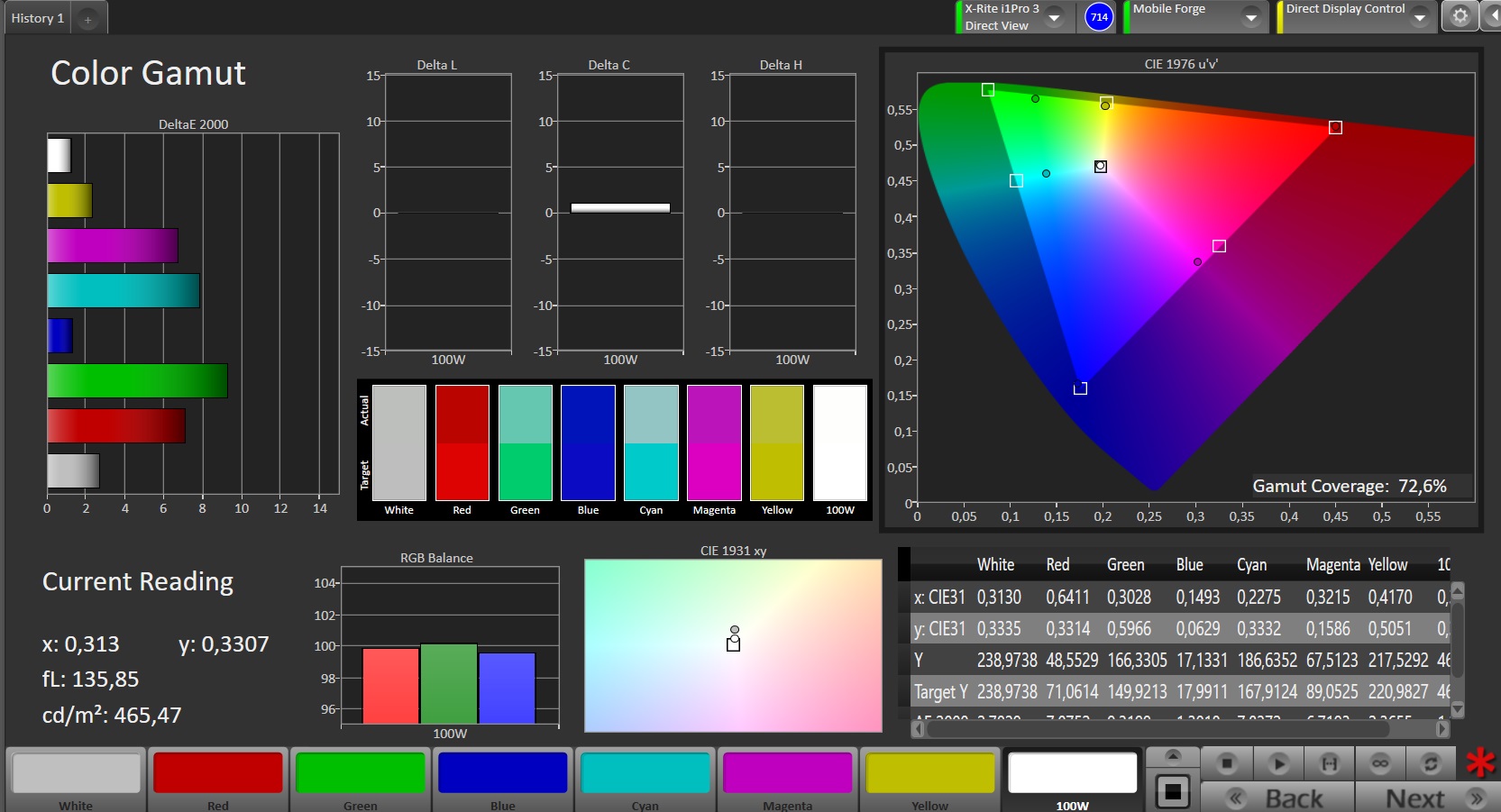Open the settings gear
Image resolution: width=1501 pixels, height=812 pixels.
(1460, 16)
